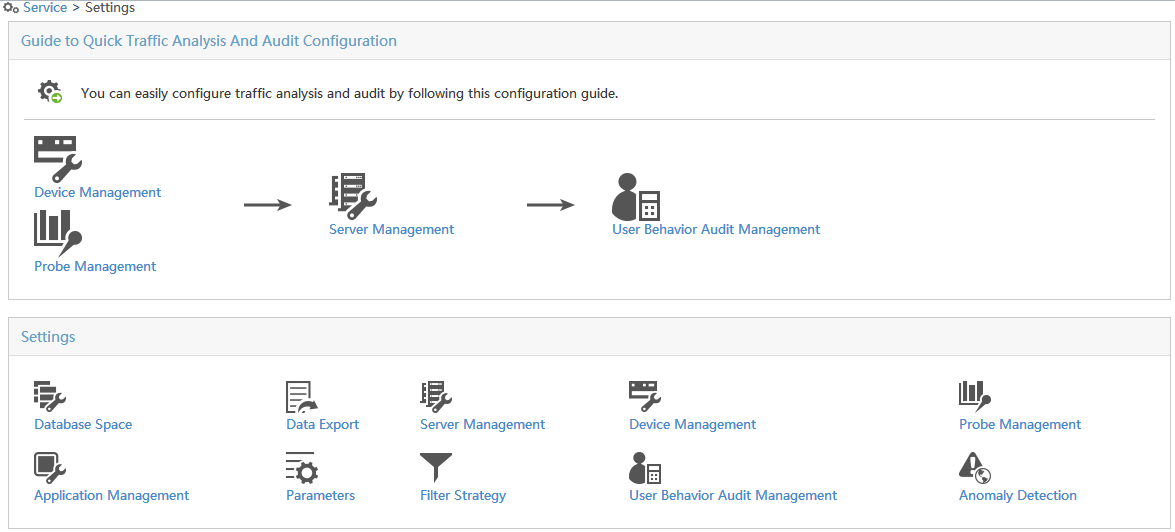Select the Probe Management icon in the guide

coord(58,232)
